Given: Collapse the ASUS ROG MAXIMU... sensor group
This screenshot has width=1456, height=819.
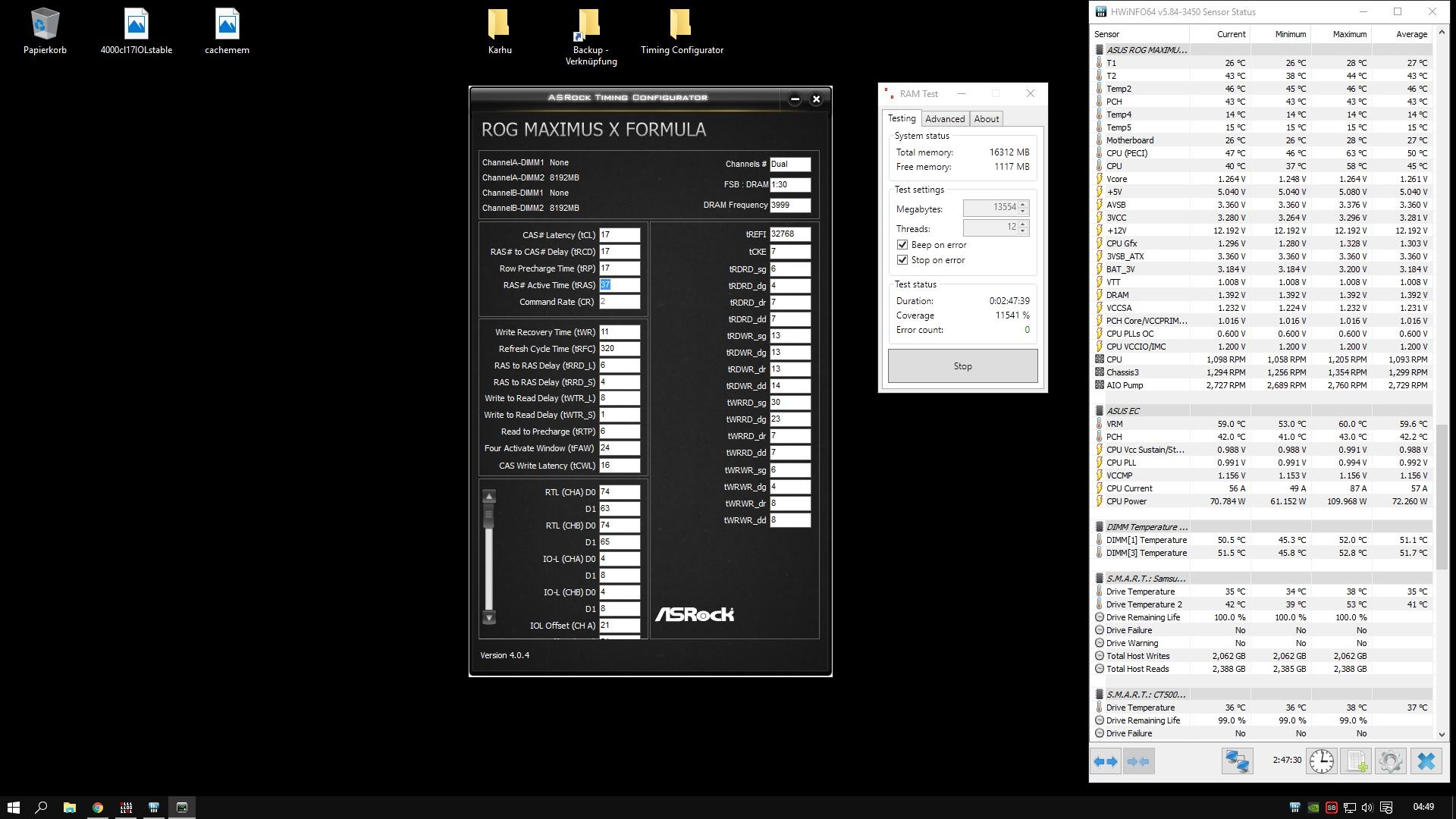Looking at the screenshot, I should coord(1100,50).
